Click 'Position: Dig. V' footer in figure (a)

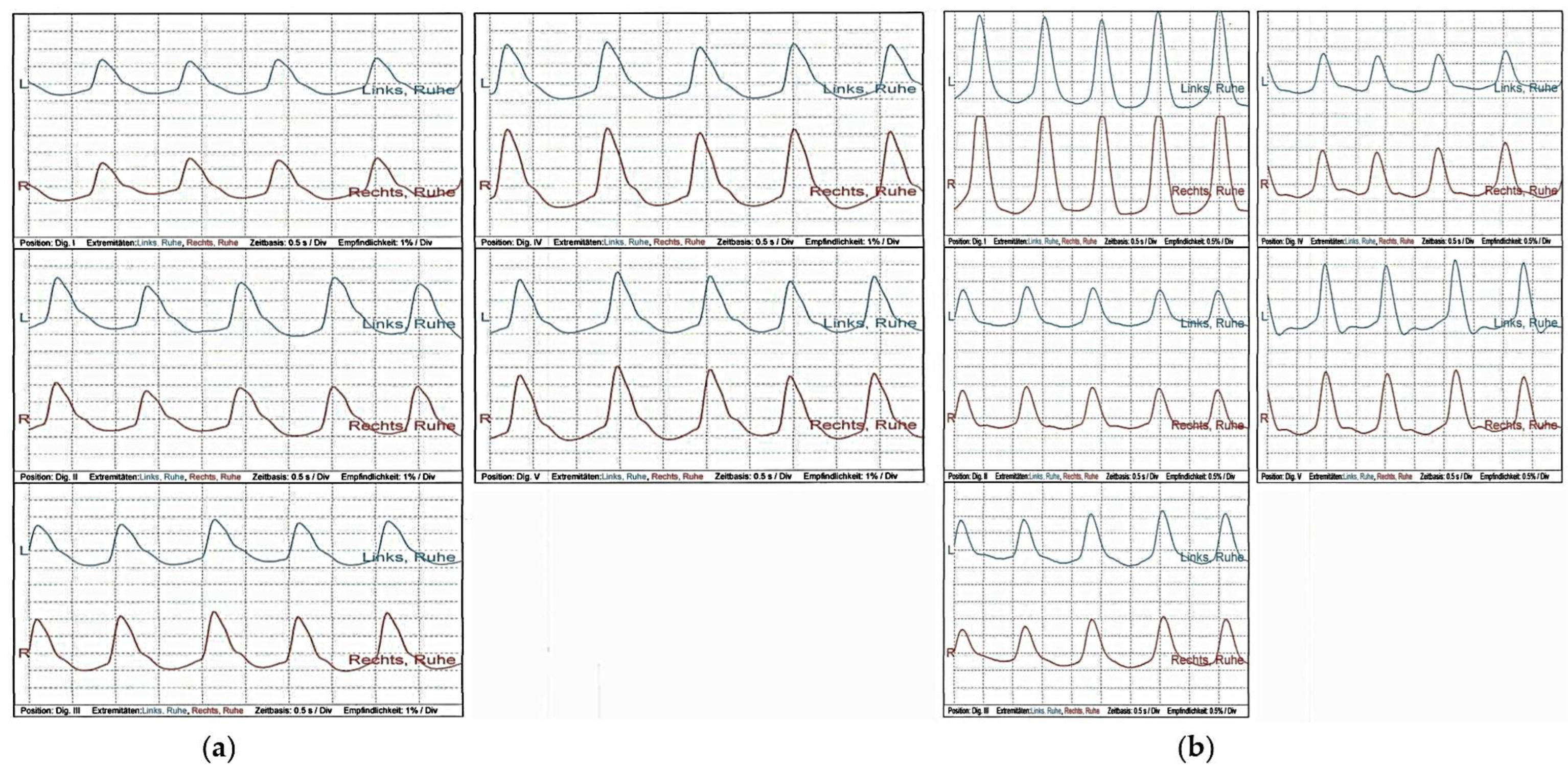[510, 476]
